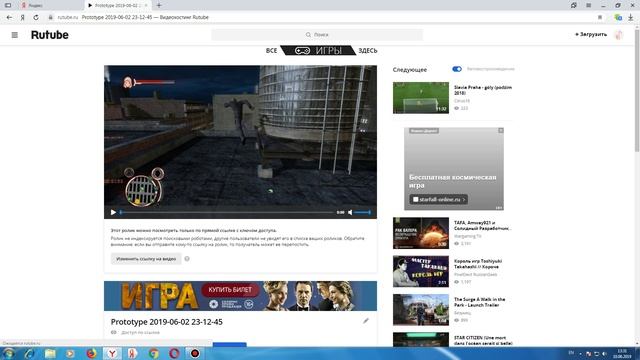Select the ВСЕ category tab
This screenshot has height=360, width=640.
[271, 51]
